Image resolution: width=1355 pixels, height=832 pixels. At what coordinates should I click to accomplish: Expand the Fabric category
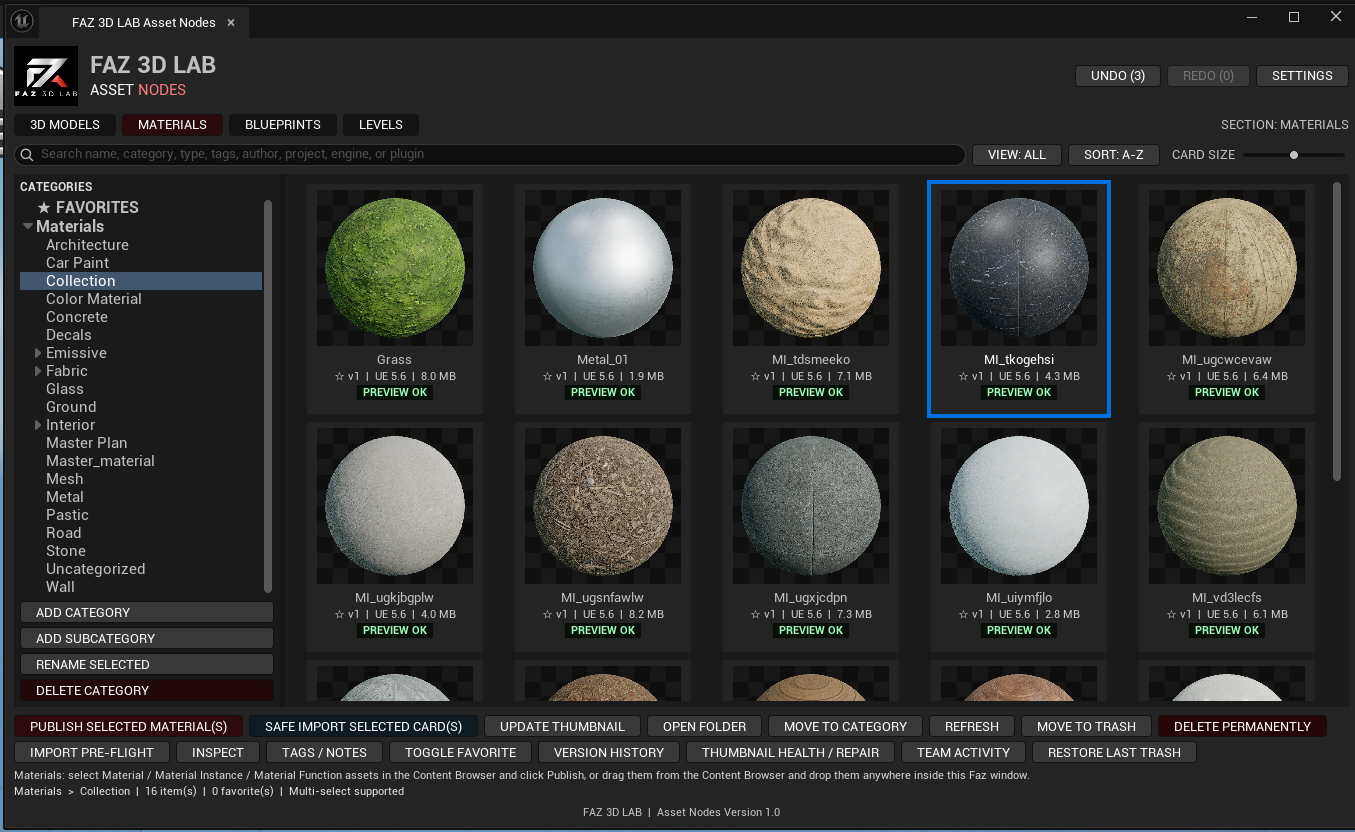[x=38, y=371]
